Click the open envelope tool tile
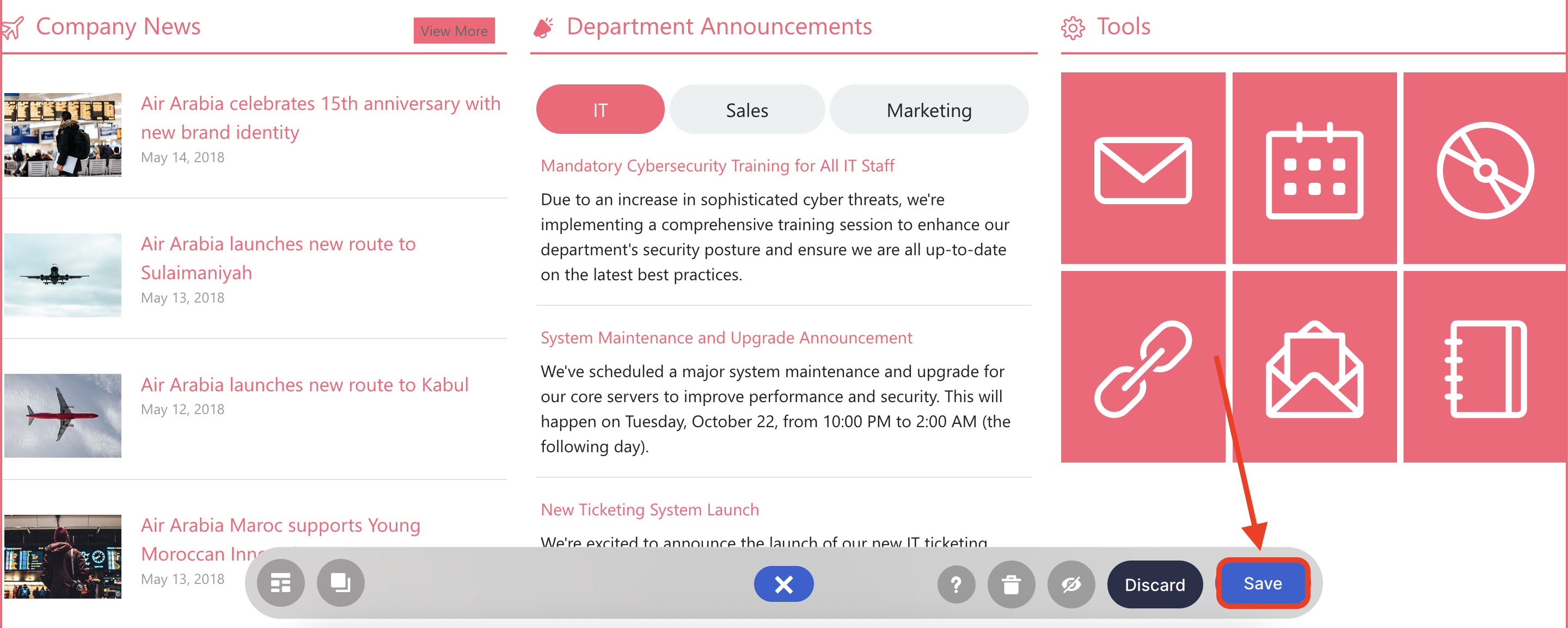Image resolution: width=1568 pixels, height=628 pixels. pyautogui.click(x=1314, y=367)
